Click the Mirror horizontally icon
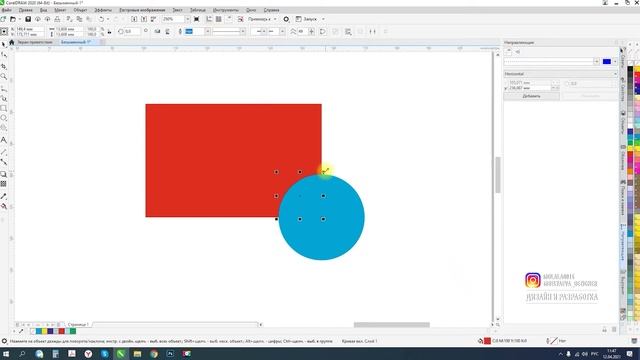The height and width of the screenshot is (360, 640). tap(157, 31)
